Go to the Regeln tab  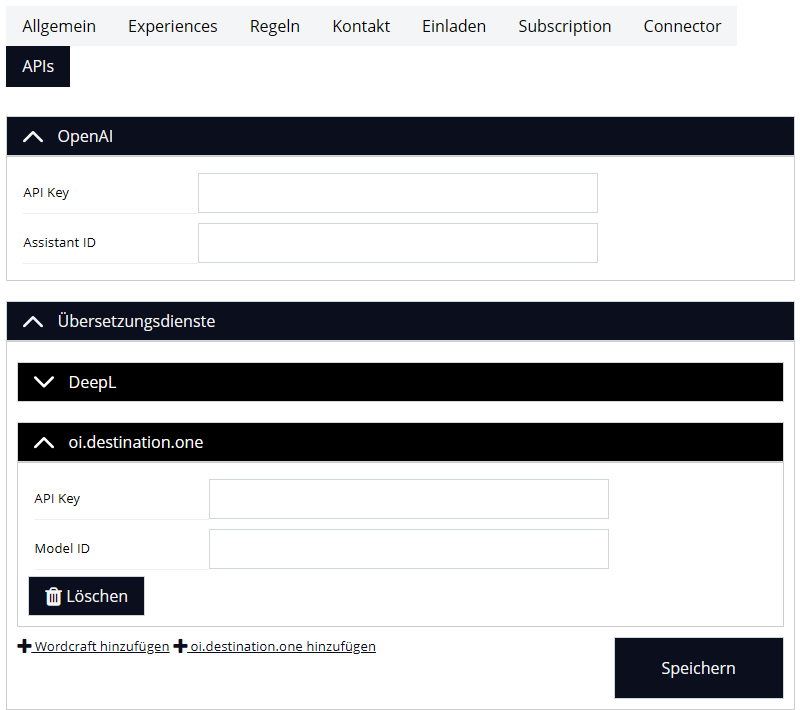(x=275, y=26)
